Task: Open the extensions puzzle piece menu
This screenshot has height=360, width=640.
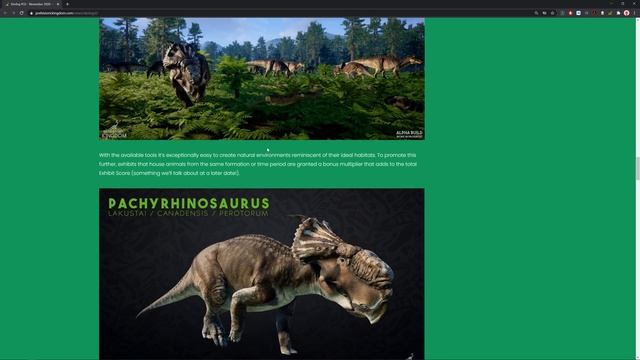Action: point(618,13)
